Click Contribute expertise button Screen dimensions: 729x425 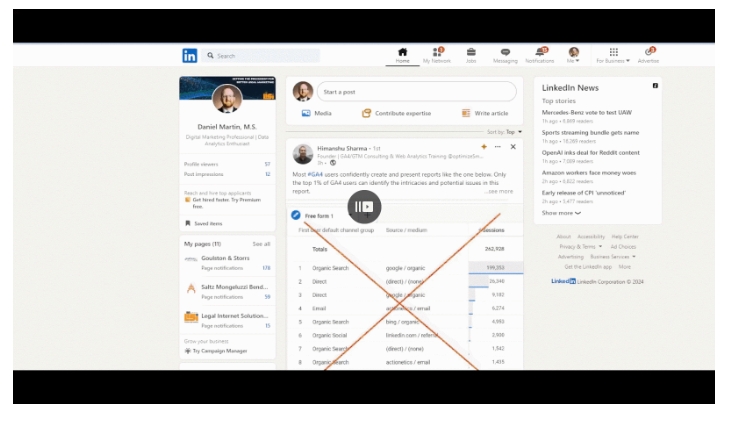(x=397, y=113)
